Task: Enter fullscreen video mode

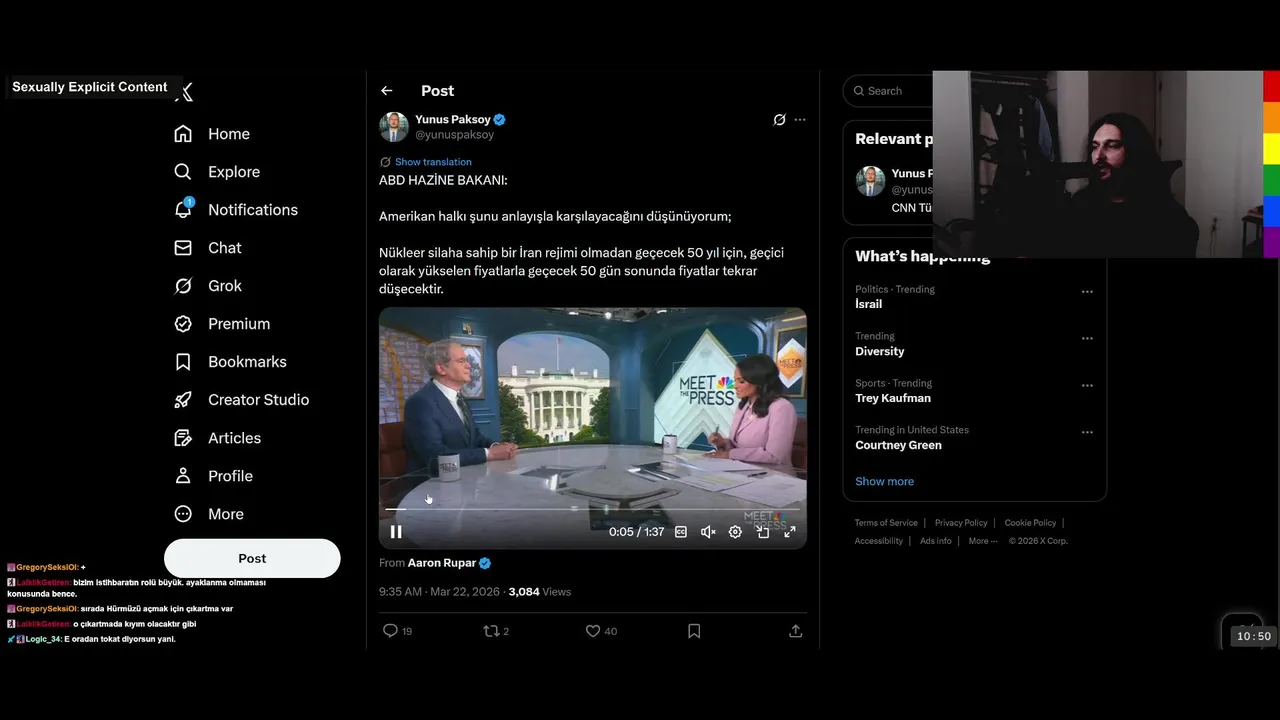Action: pyautogui.click(x=790, y=532)
